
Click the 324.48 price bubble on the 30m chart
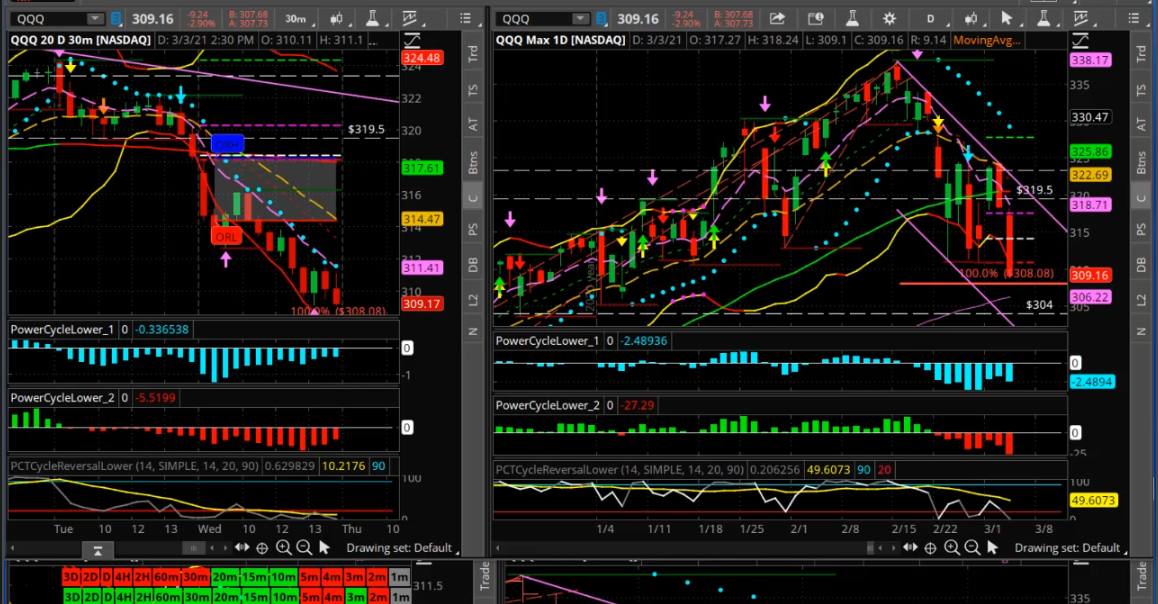point(422,58)
